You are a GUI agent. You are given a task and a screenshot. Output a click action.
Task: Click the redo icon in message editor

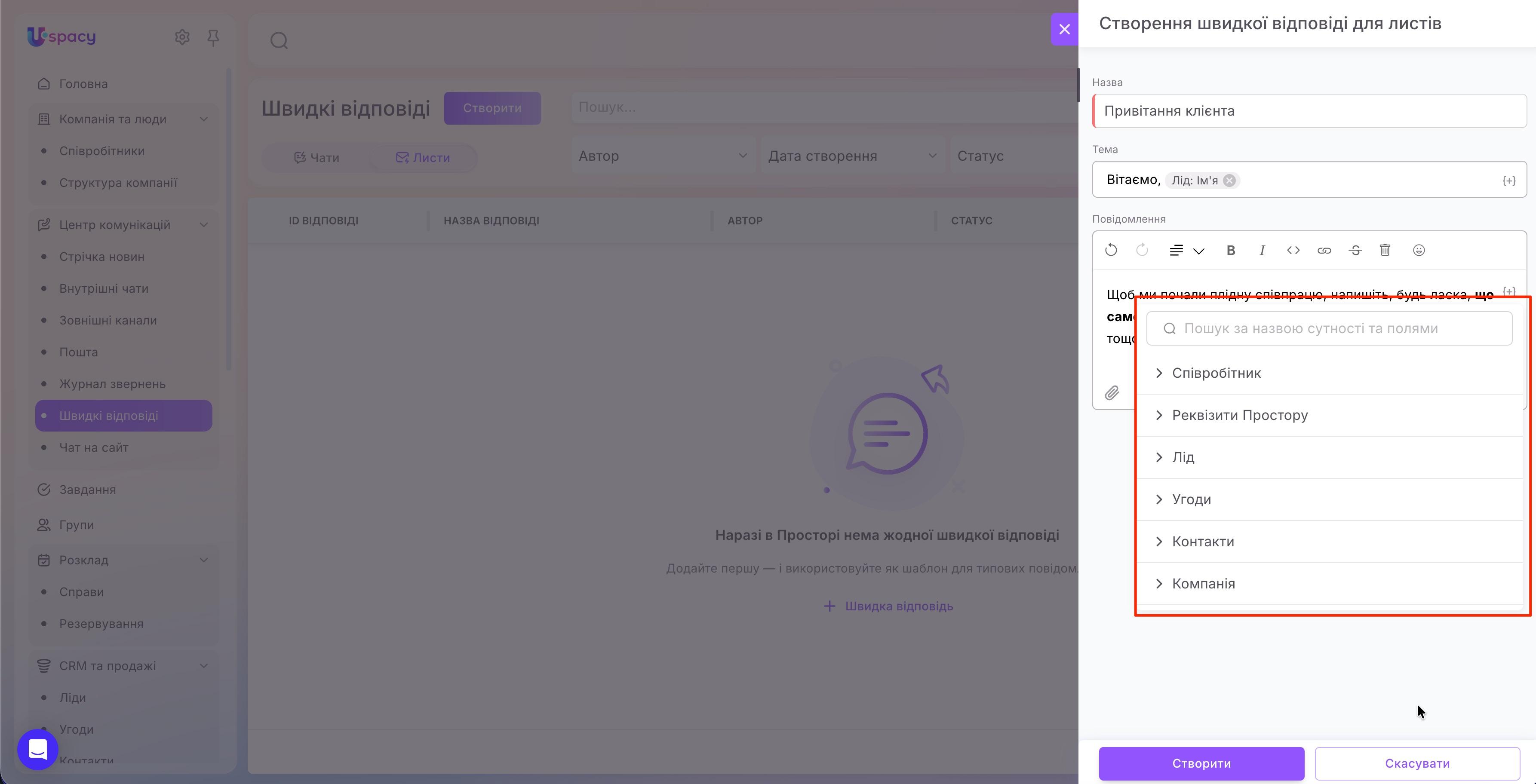(x=1142, y=251)
